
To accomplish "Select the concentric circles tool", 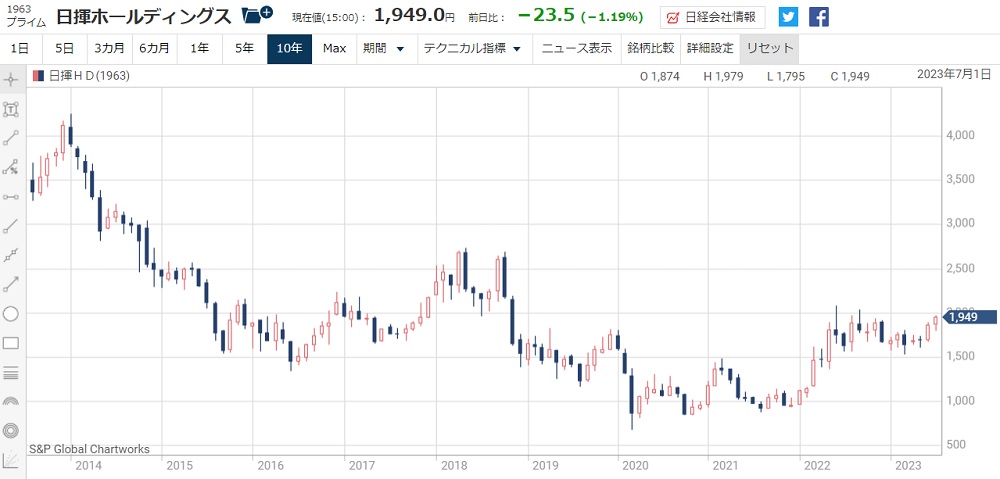I will [11, 431].
